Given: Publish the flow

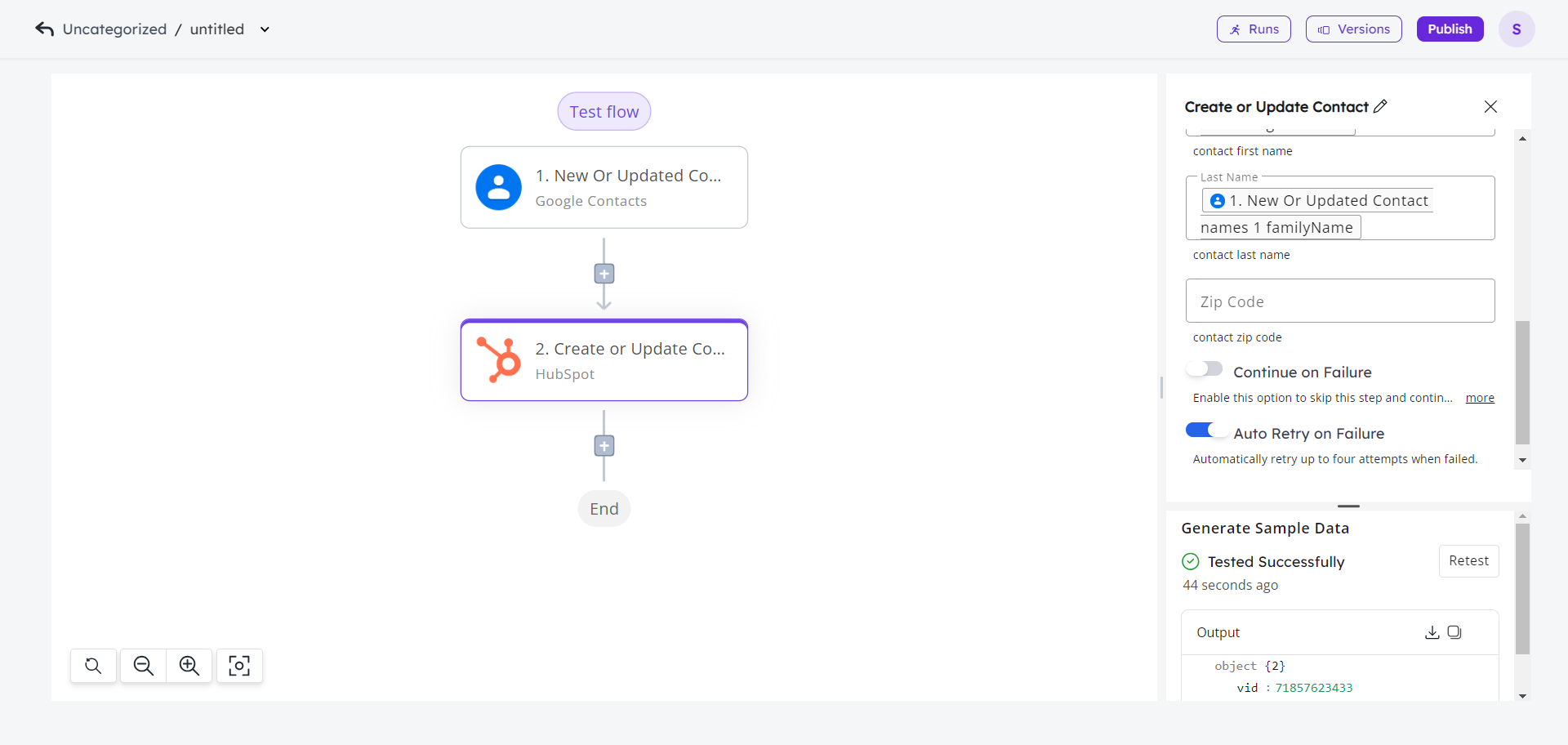Looking at the screenshot, I should 1450,29.
